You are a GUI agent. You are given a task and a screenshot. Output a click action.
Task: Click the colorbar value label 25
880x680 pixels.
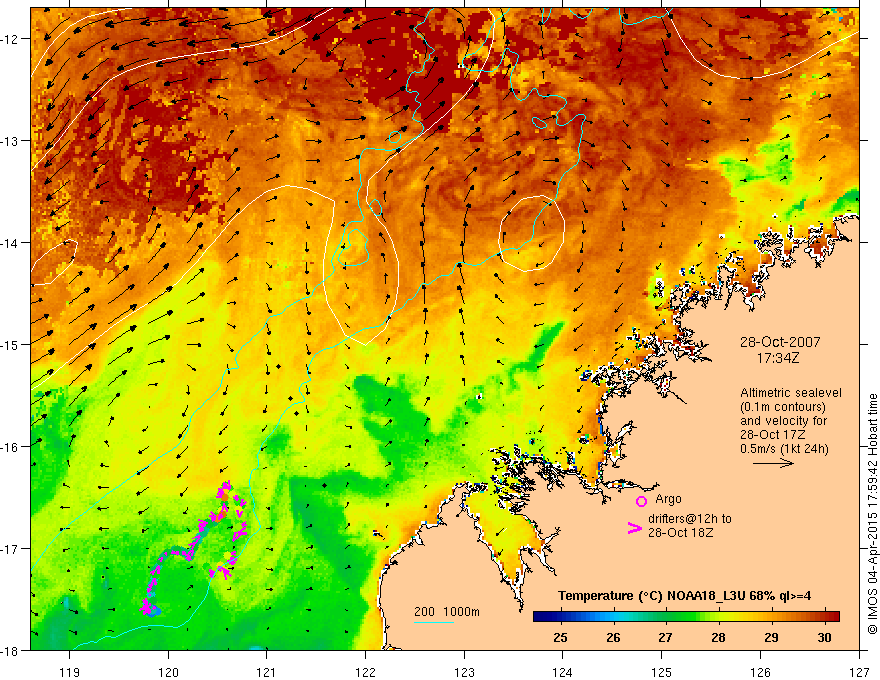[560, 637]
